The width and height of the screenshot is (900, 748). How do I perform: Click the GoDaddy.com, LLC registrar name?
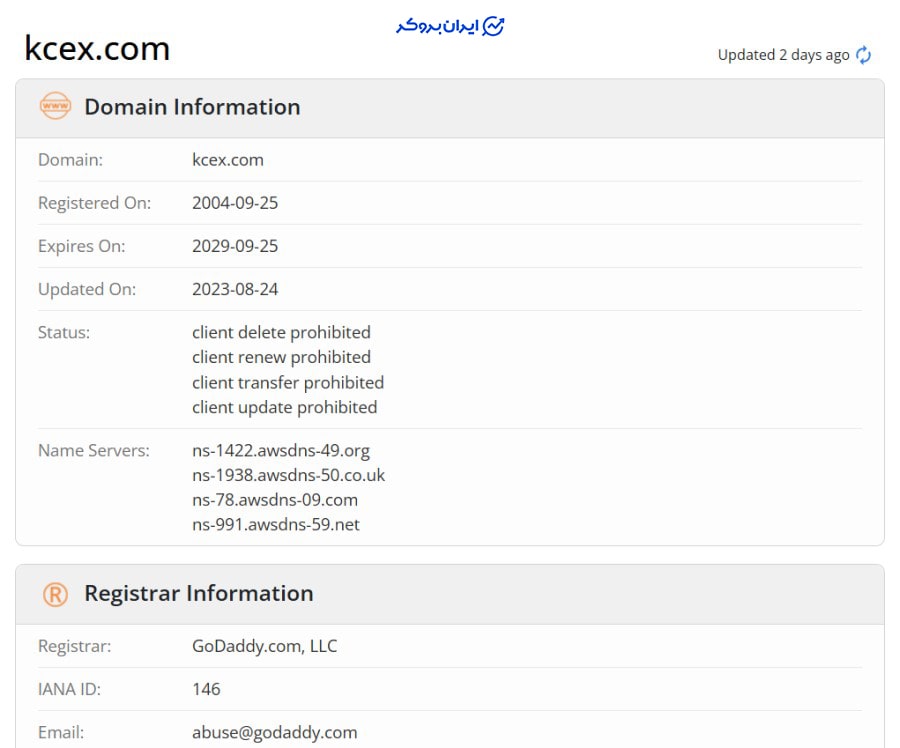point(265,646)
